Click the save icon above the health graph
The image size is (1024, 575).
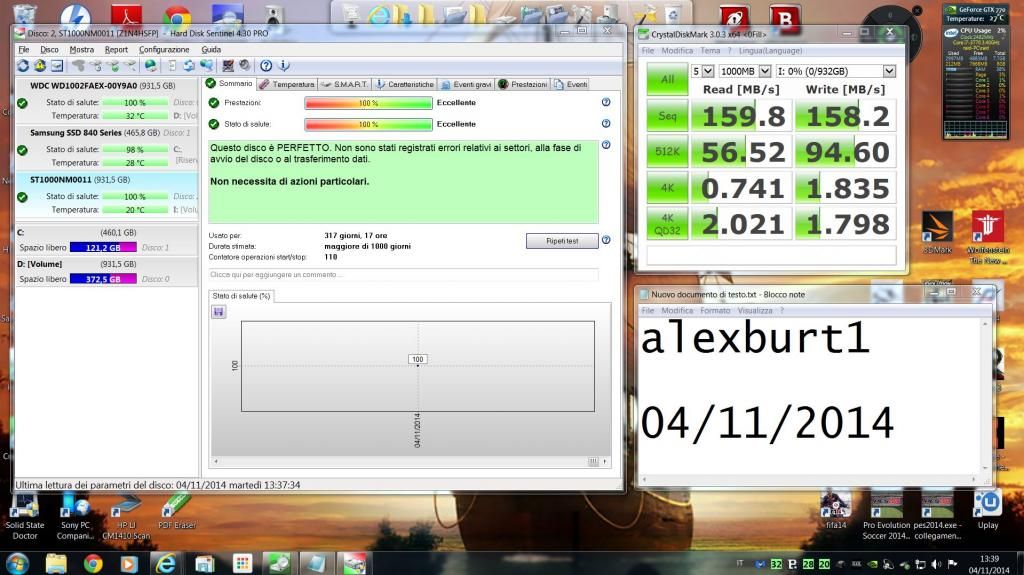click(219, 311)
